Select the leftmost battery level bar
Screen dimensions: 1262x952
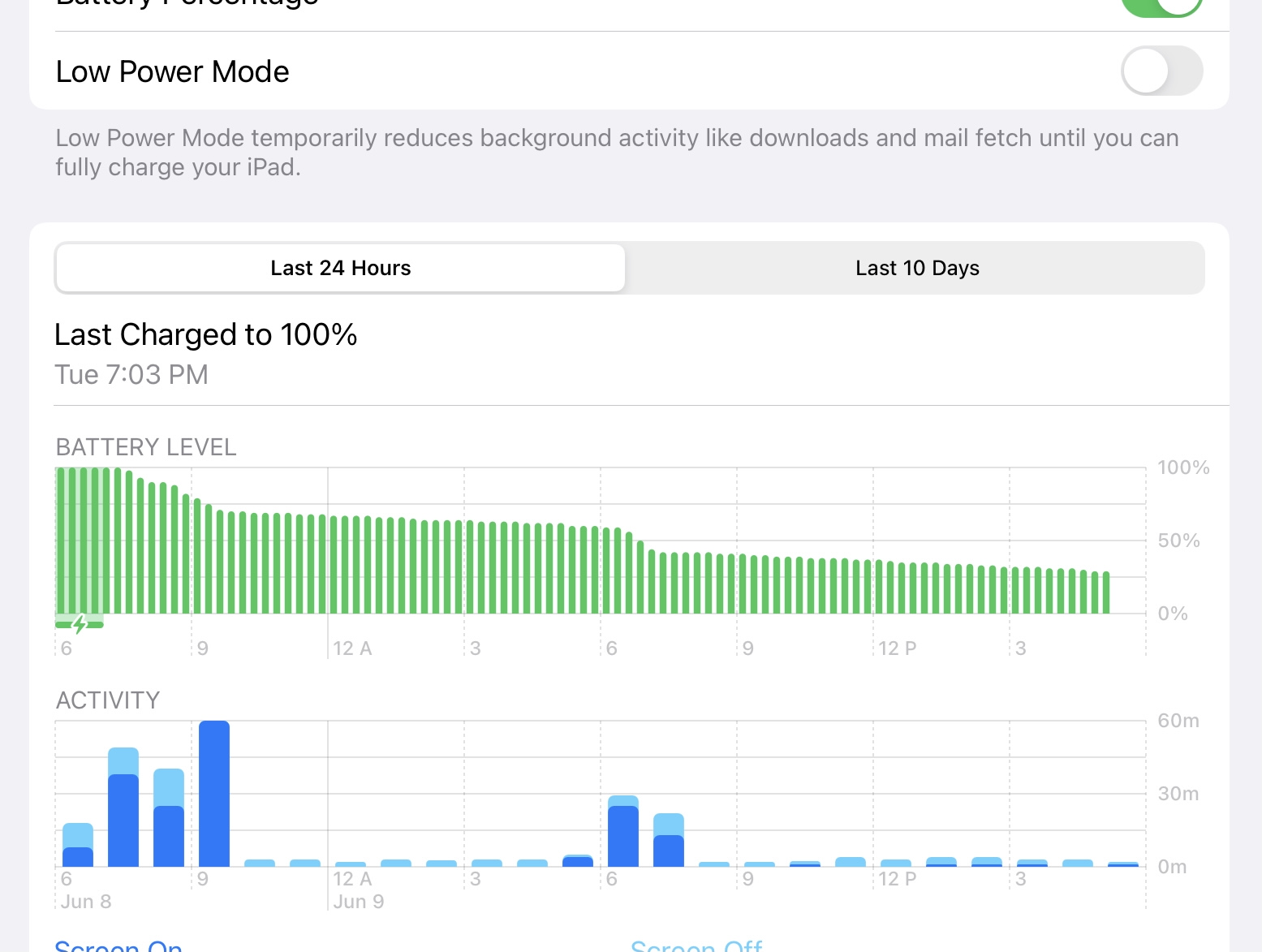pyautogui.click(x=61, y=540)
